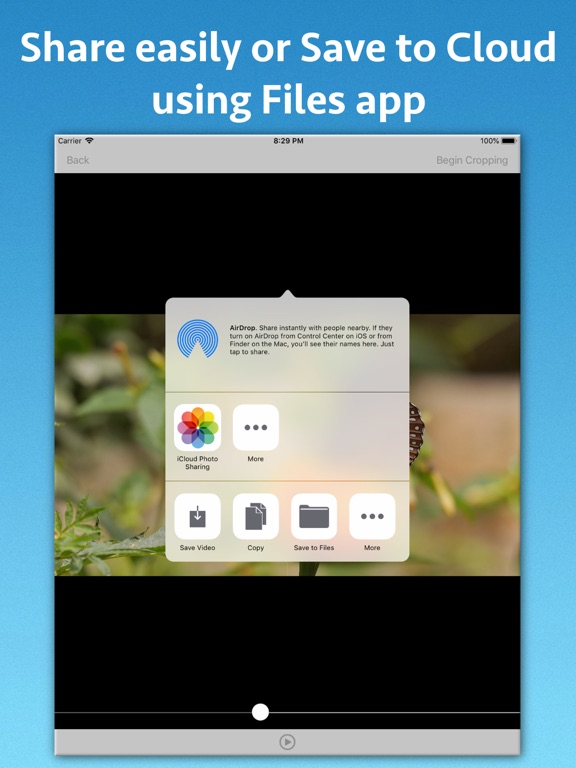This screenshot has width=576, height=768.
Task: Tap Begin Cropping
Action: (x=472, y=160)
